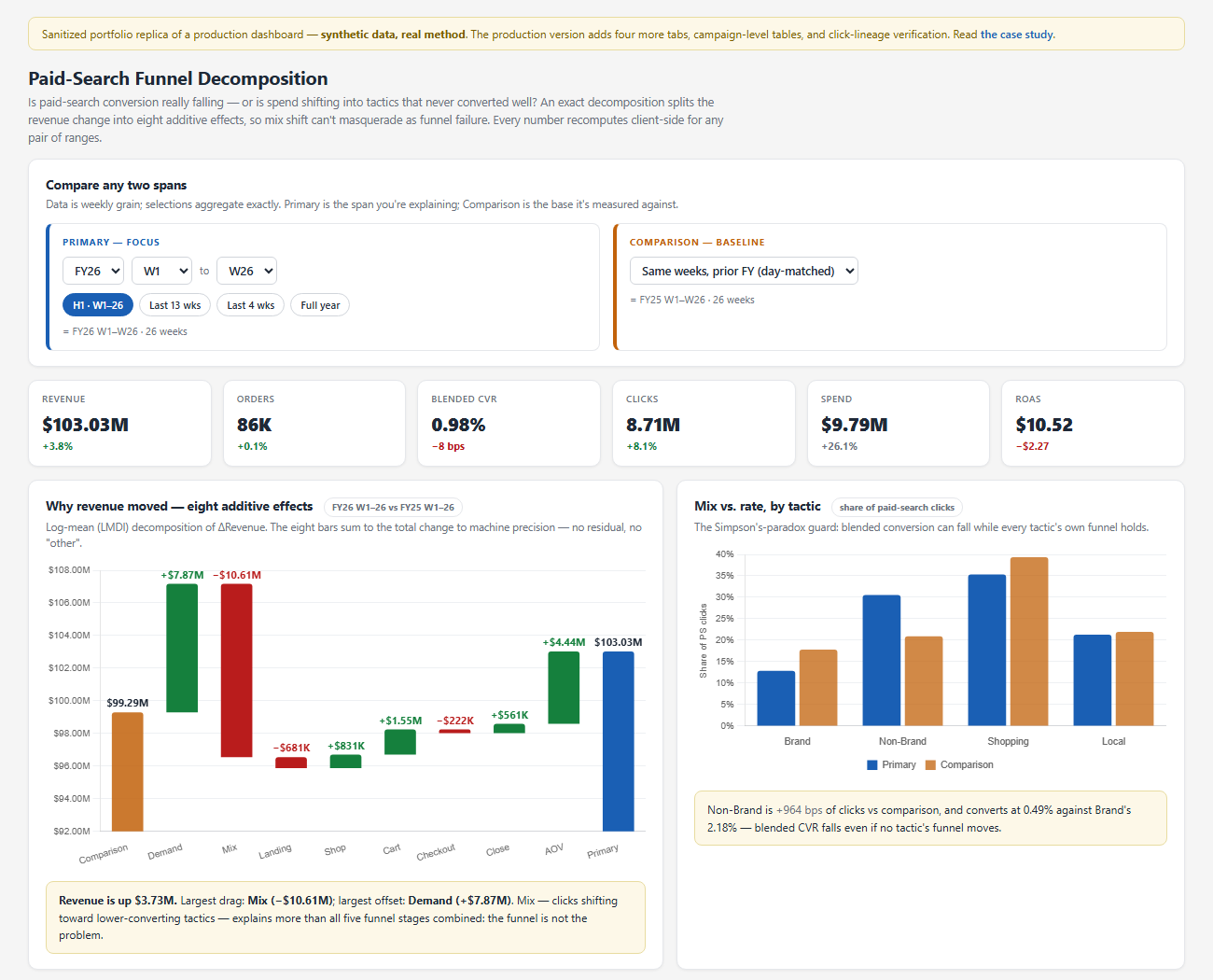Open the FY26 fiscal year dropdown
The width and height of the screenshot is (1213, 980).
(x=93, y=271)
